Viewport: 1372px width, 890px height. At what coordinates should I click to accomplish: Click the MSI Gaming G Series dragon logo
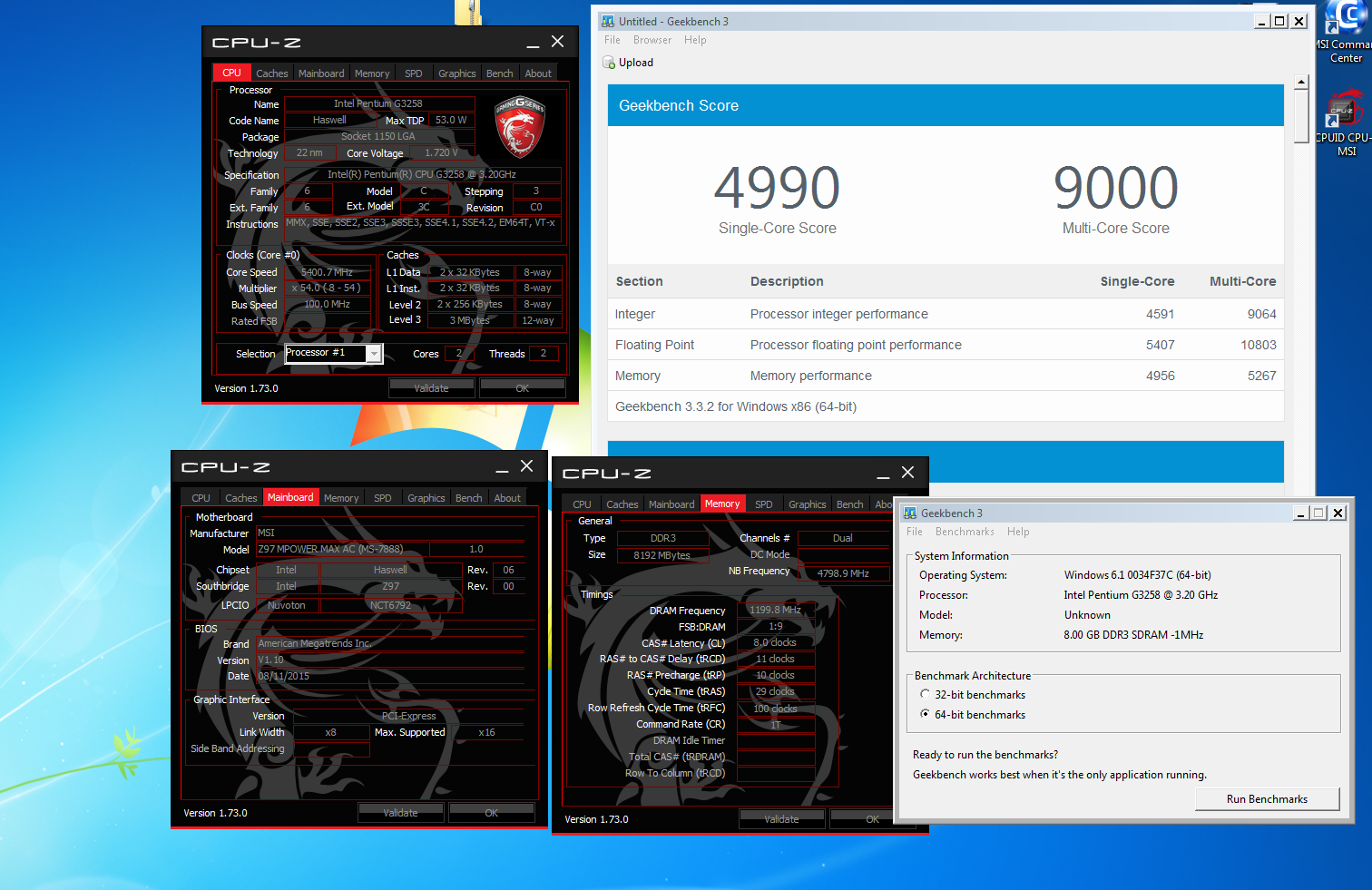pyautogui.click(x=519, y=127)
